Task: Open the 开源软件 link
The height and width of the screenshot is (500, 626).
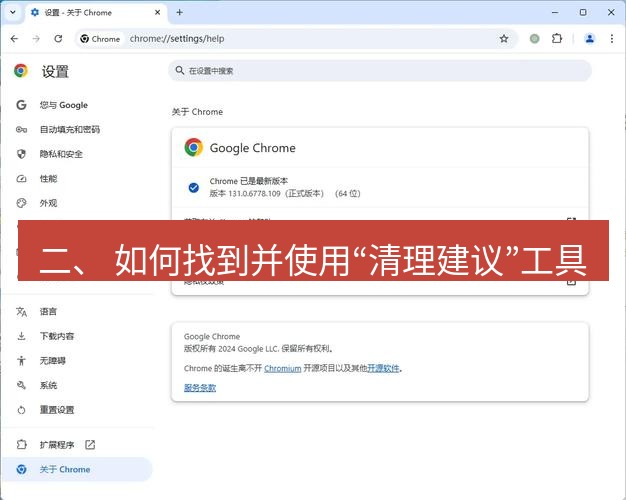Action: [x=383, y=368]
